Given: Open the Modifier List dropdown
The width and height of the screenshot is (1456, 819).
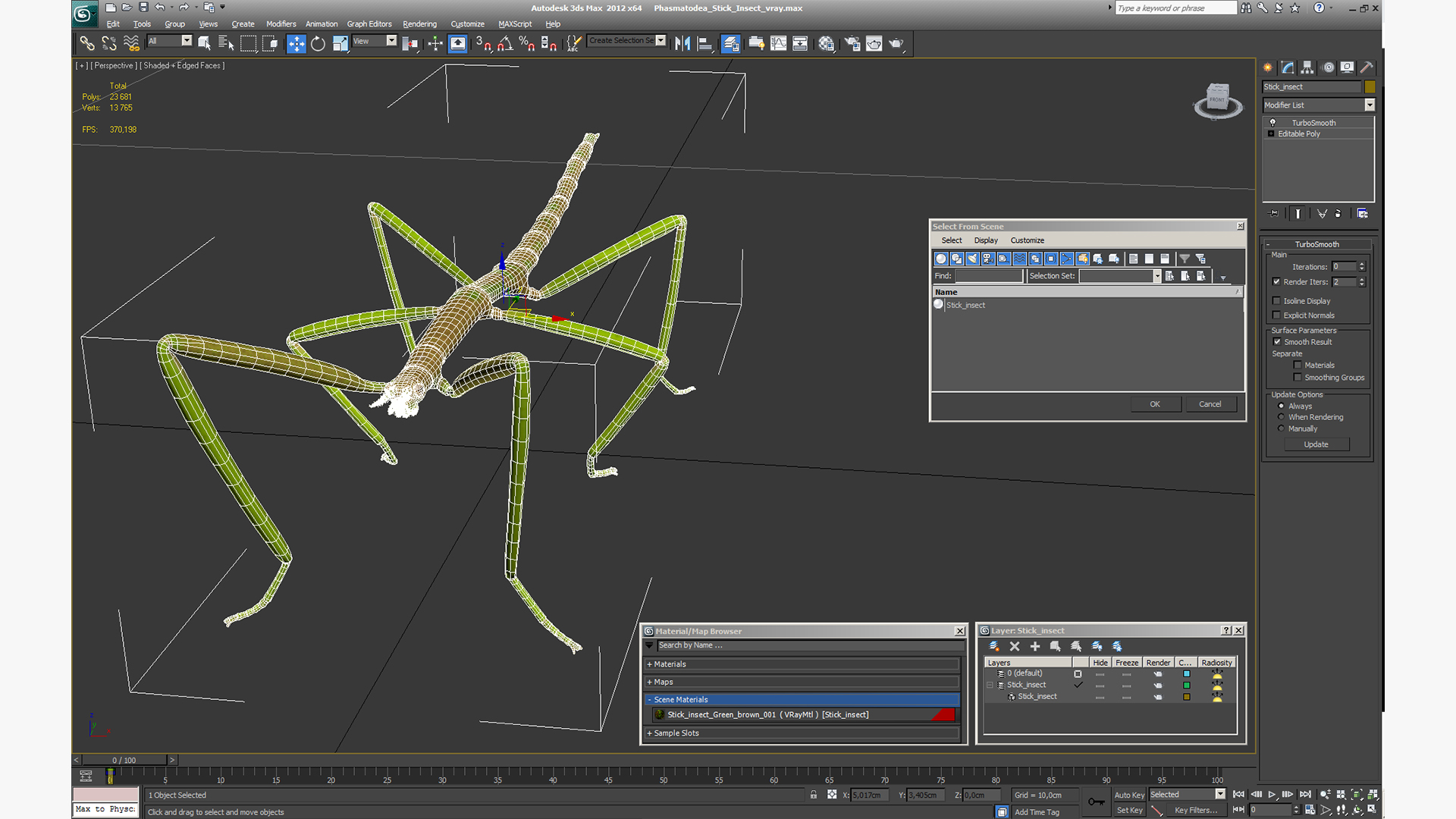Looking at the screenshot, I should [1369, 105].
